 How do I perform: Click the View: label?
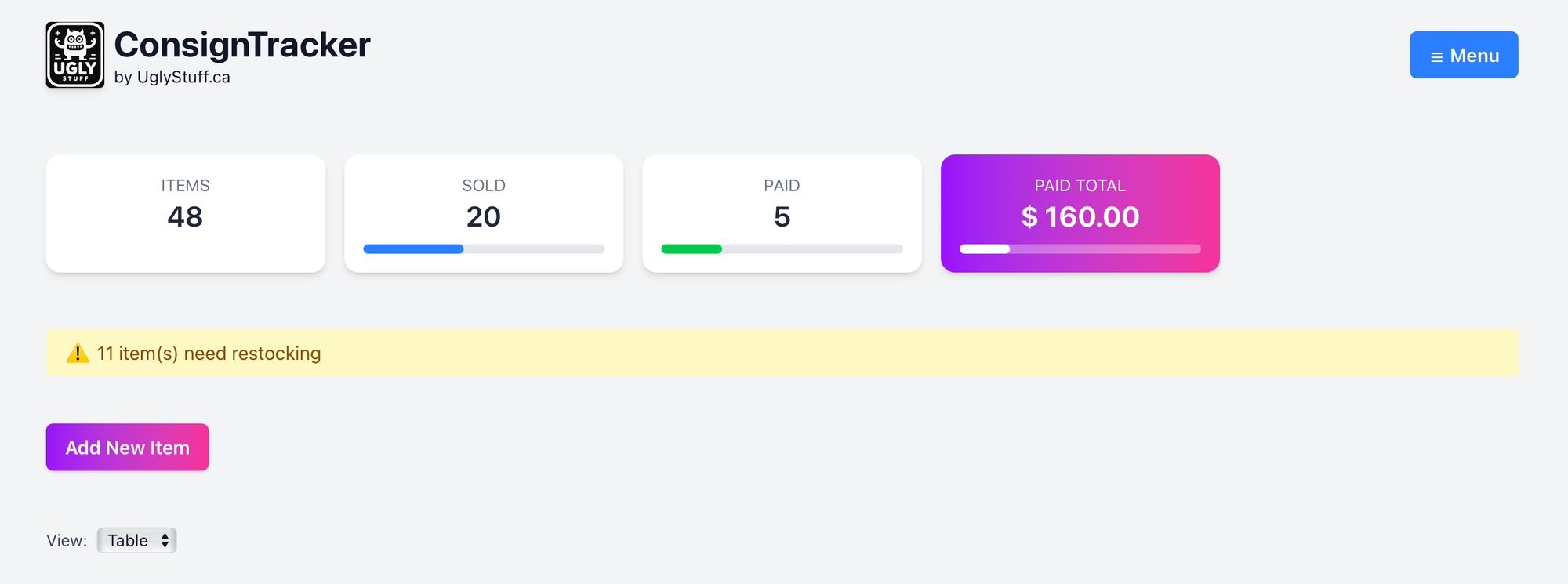(67, 540)
